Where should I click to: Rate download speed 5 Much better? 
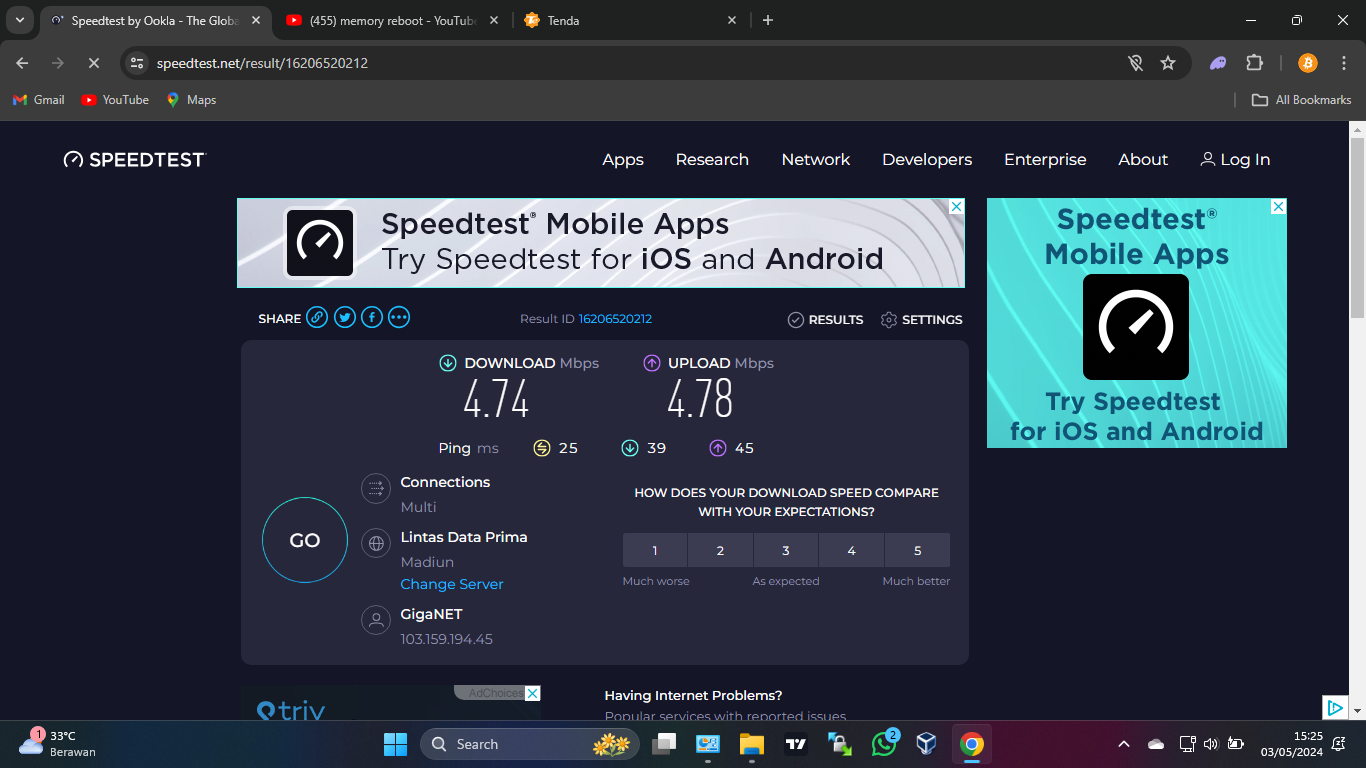pyautogui.click(x=917, y=551)
